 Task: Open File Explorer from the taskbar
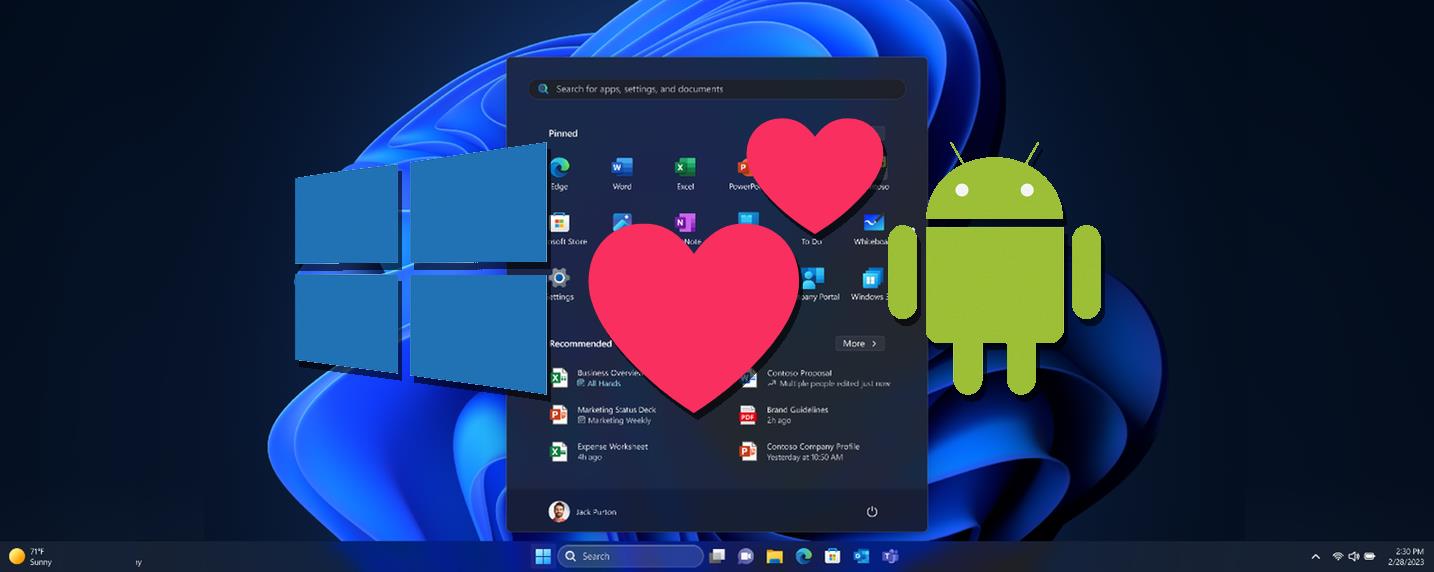774,556
